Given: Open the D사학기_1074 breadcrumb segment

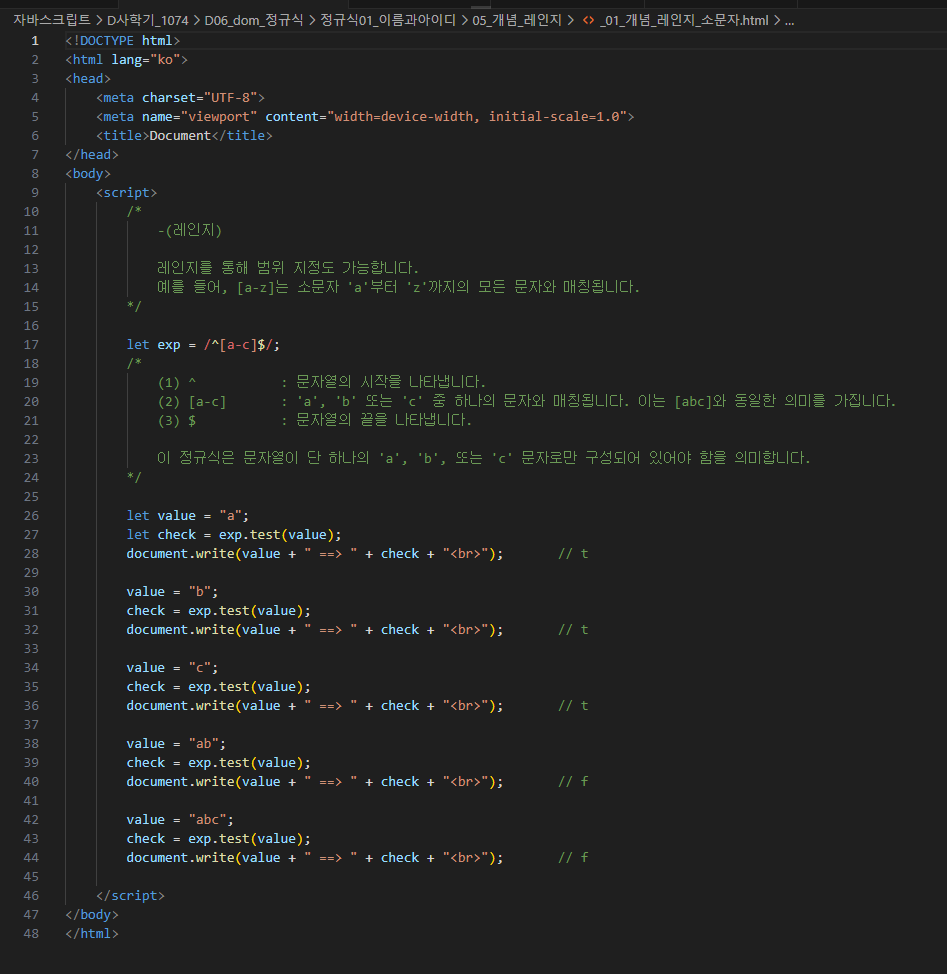Looking at the screenshot, I should point(148,20).
